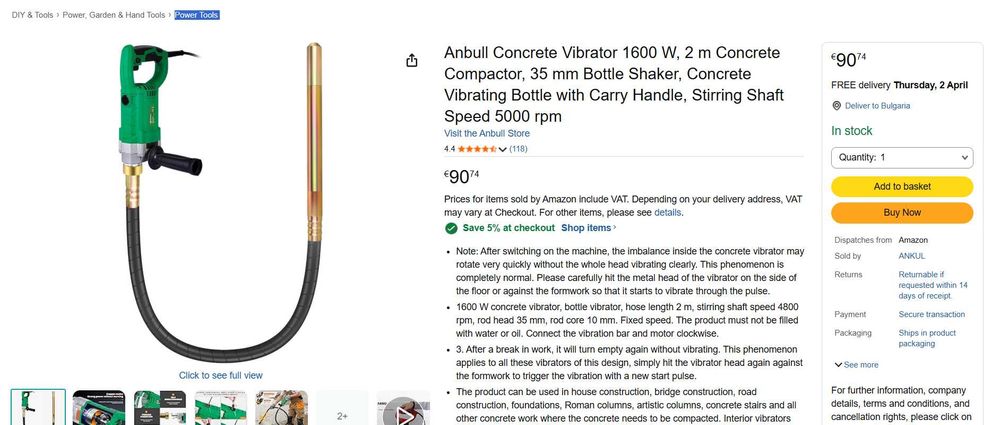Expand the See more seller details
The image size is (1000, 425).
tap(857, 365)
